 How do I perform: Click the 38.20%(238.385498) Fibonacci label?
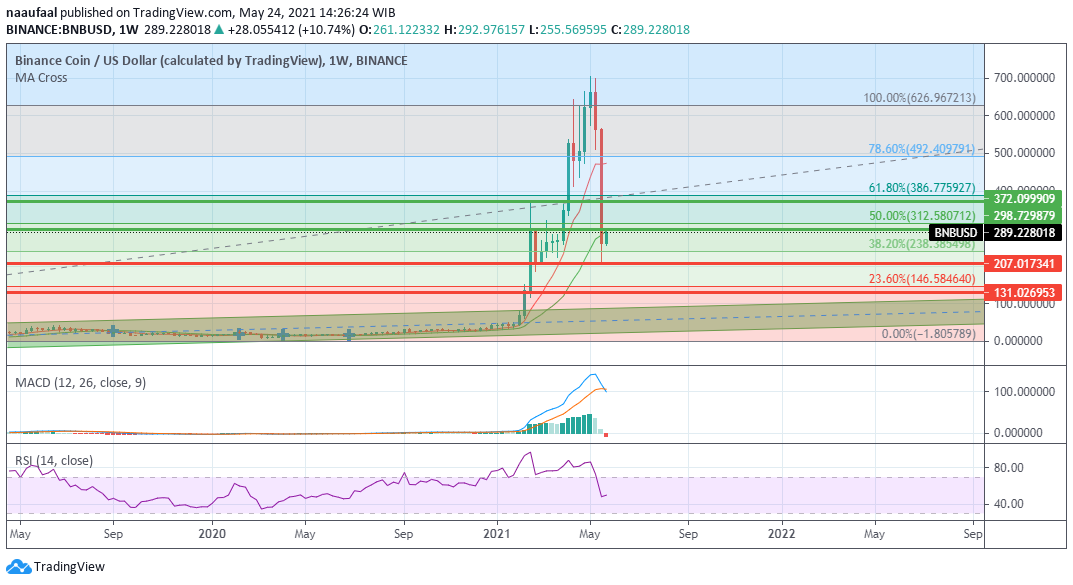[x=922, y=244]
